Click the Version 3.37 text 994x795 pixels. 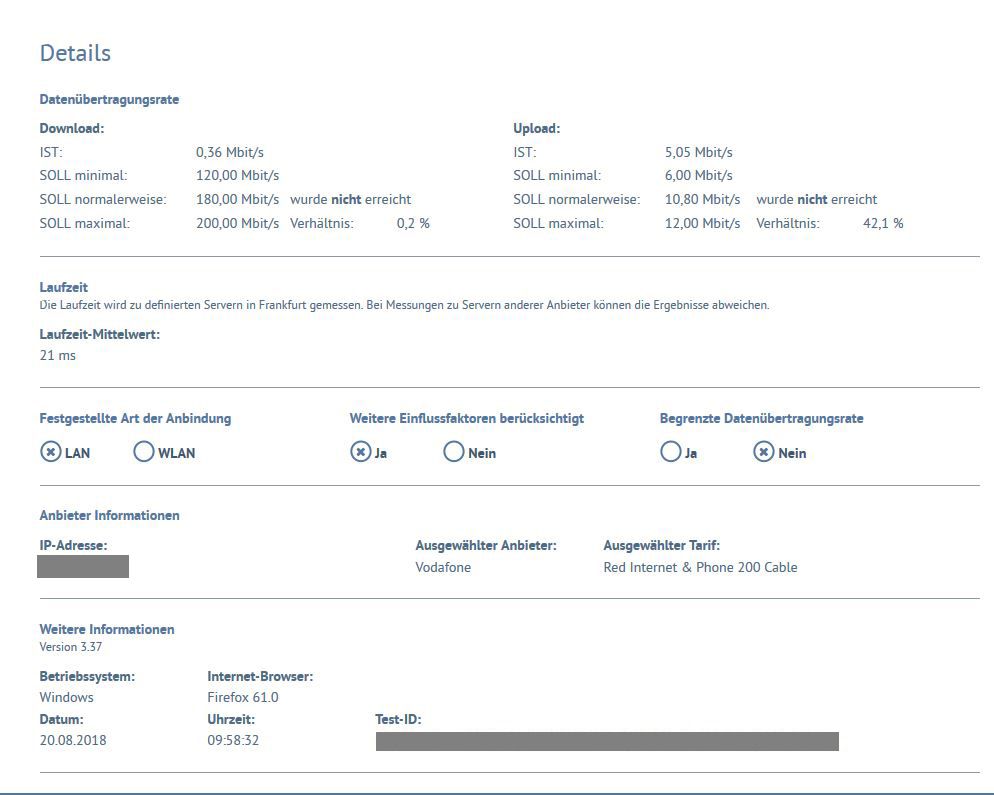(70, 647)
